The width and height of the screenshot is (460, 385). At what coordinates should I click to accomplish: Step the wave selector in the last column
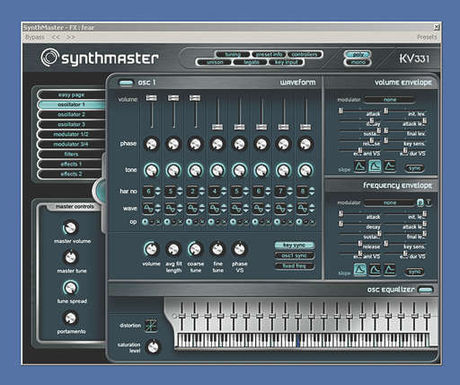[312, 208]
